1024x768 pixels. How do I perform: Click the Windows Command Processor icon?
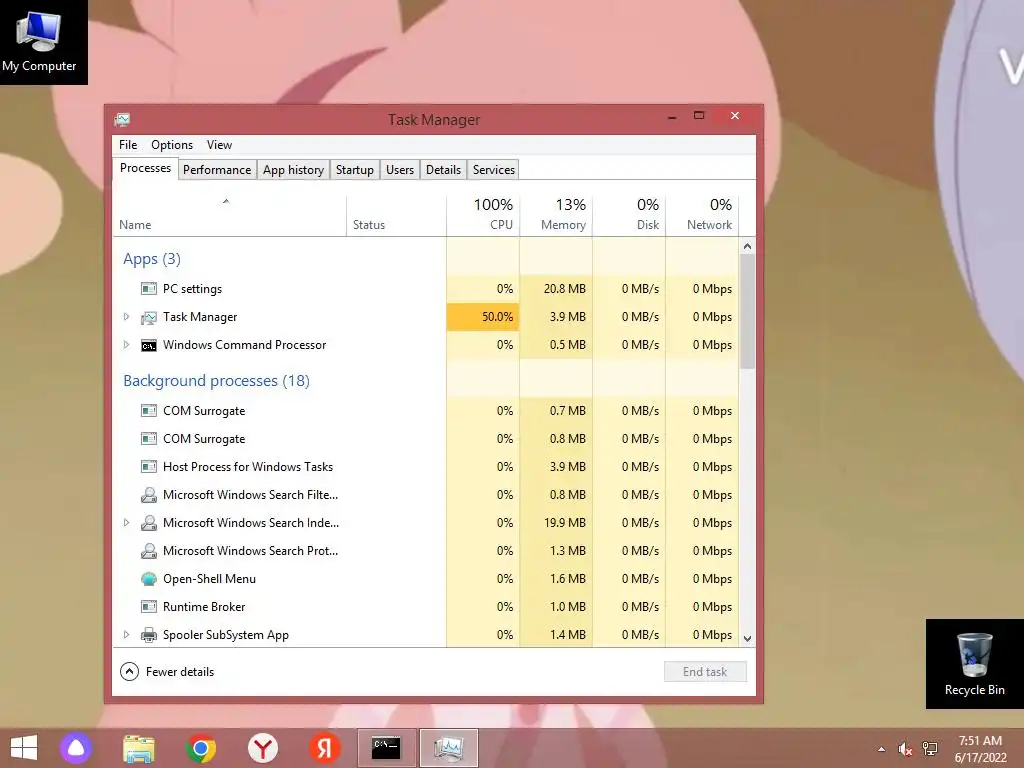149,345
